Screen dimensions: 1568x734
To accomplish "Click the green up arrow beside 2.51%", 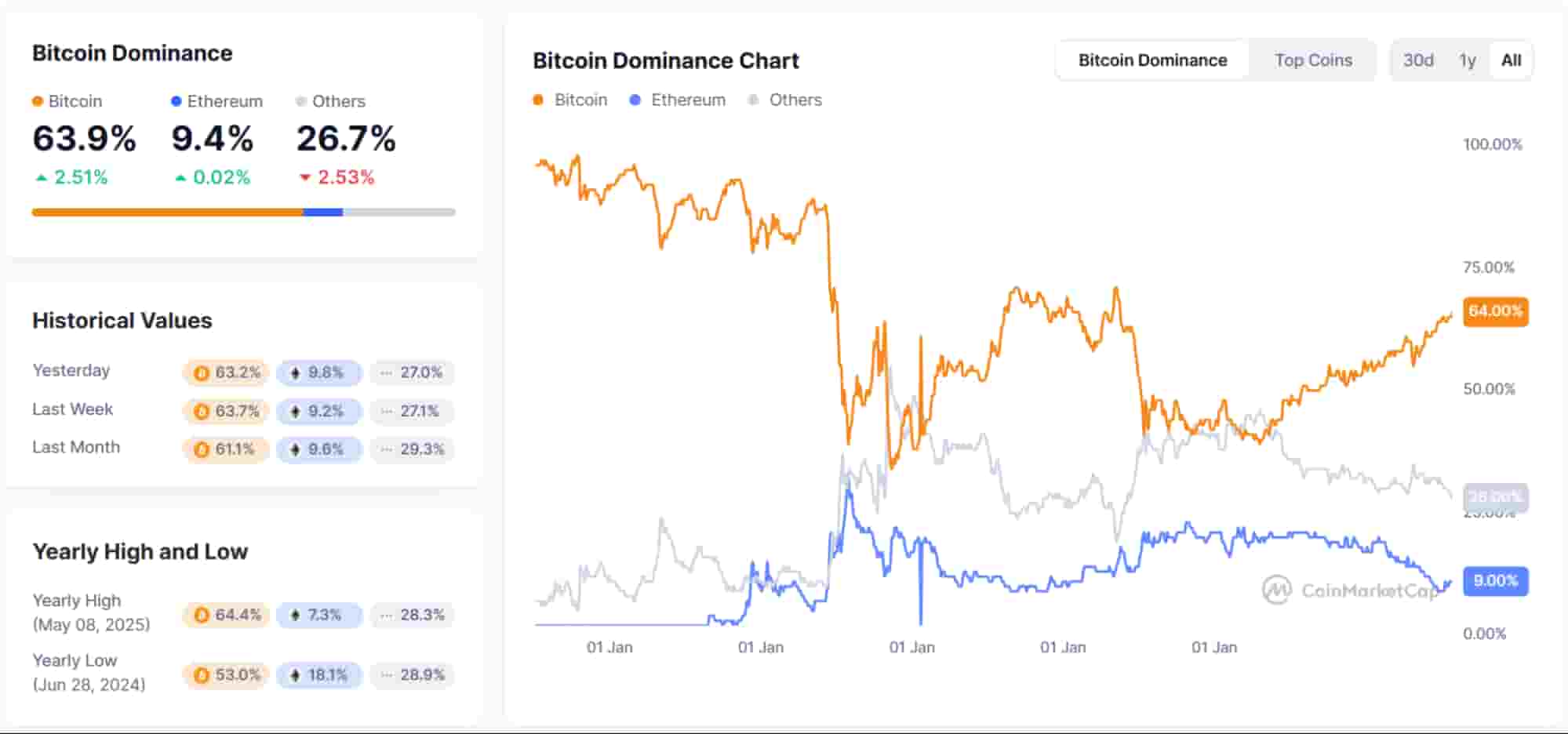I will point(42,178).
